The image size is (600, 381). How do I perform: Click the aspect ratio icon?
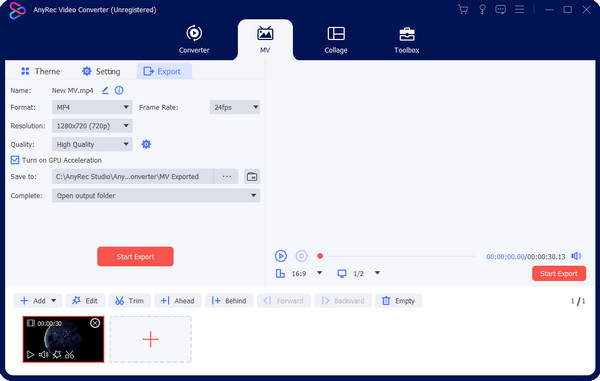click(x=280, y=273)
